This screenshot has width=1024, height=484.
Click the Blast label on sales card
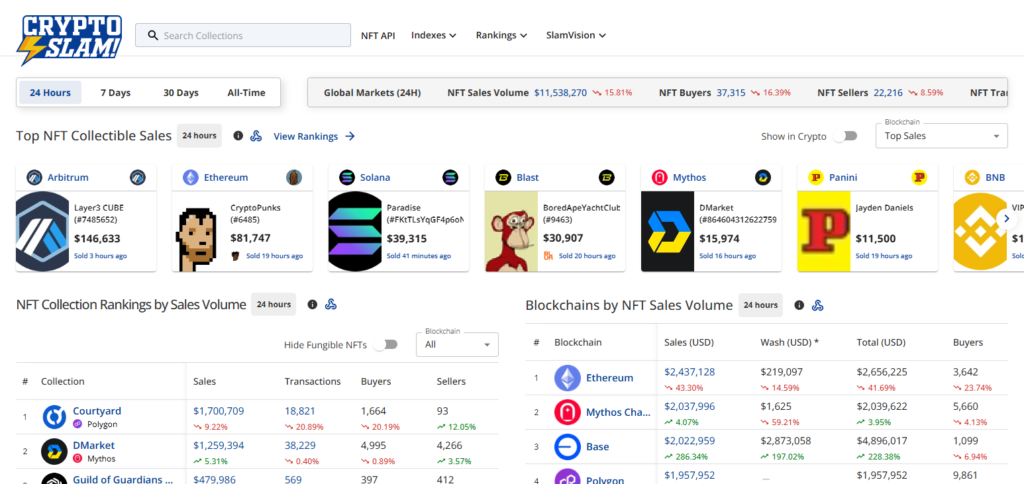tap(528, 177)
